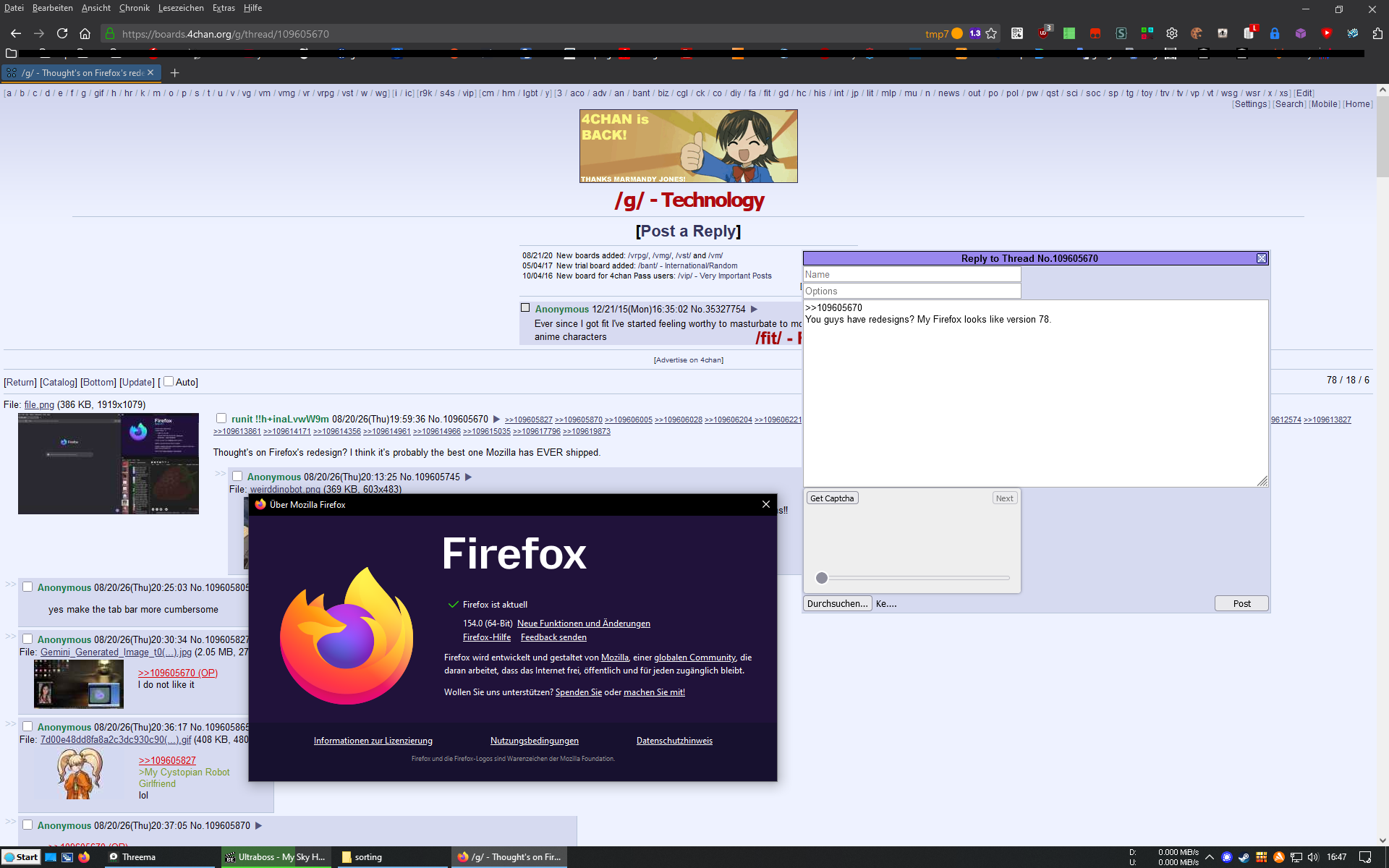Reload the current page

click(62, 33)
